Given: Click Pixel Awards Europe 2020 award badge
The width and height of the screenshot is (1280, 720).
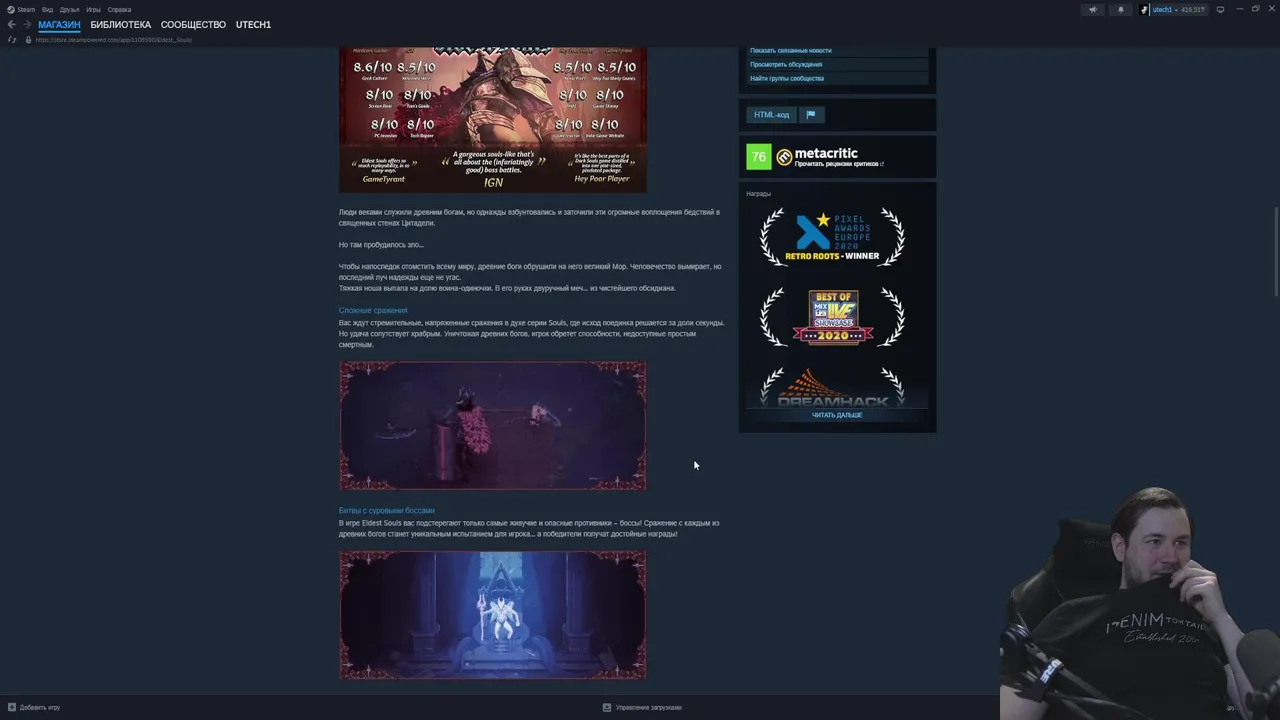Looking at the screenshot, I should pyautogui.click(x=832, y=237).
